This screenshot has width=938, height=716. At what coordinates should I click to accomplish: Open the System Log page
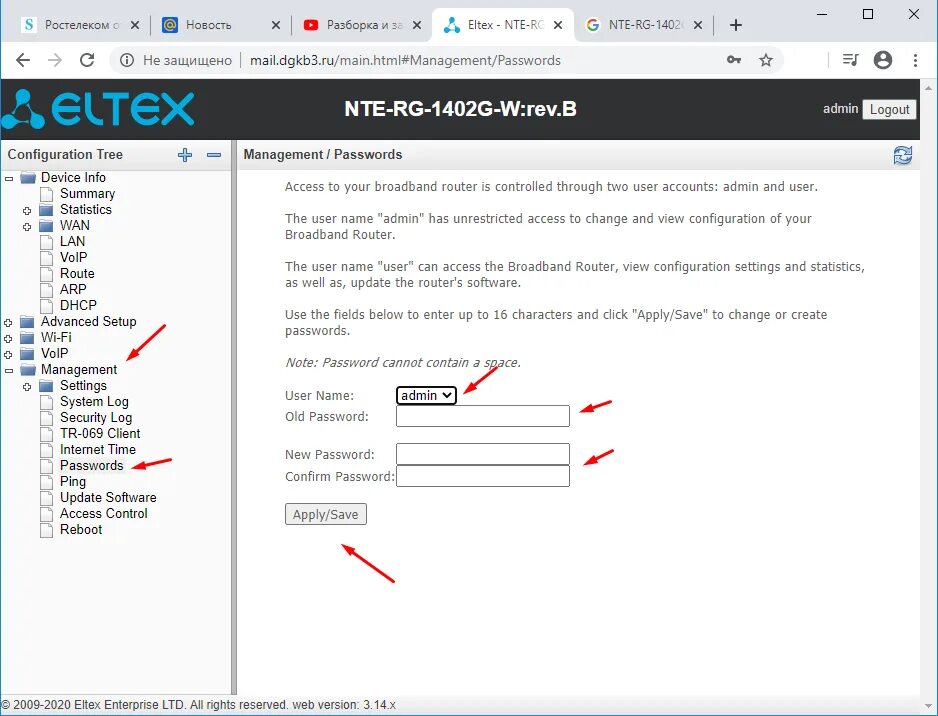(x=94, y=402)
